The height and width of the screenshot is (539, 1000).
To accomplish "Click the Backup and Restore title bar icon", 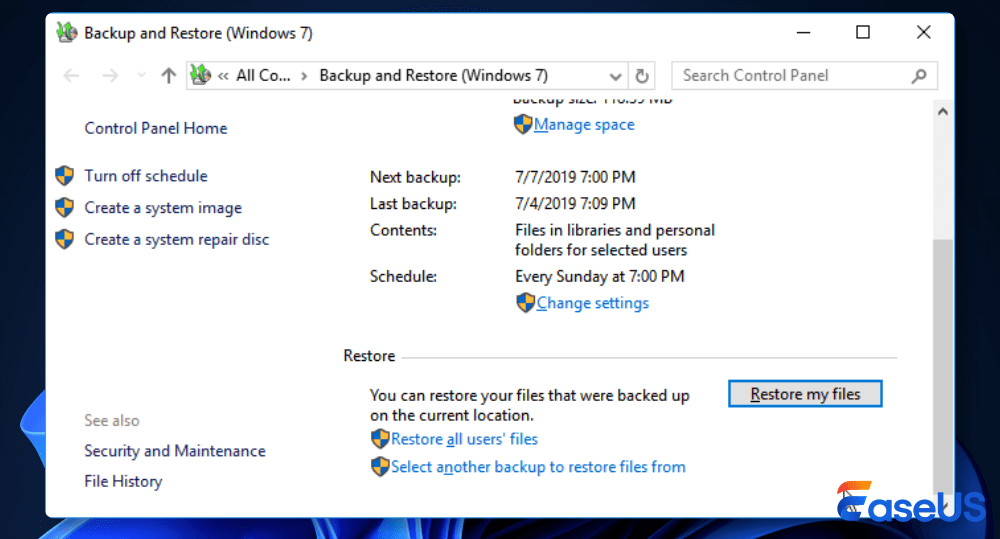I will click(67, 33).
